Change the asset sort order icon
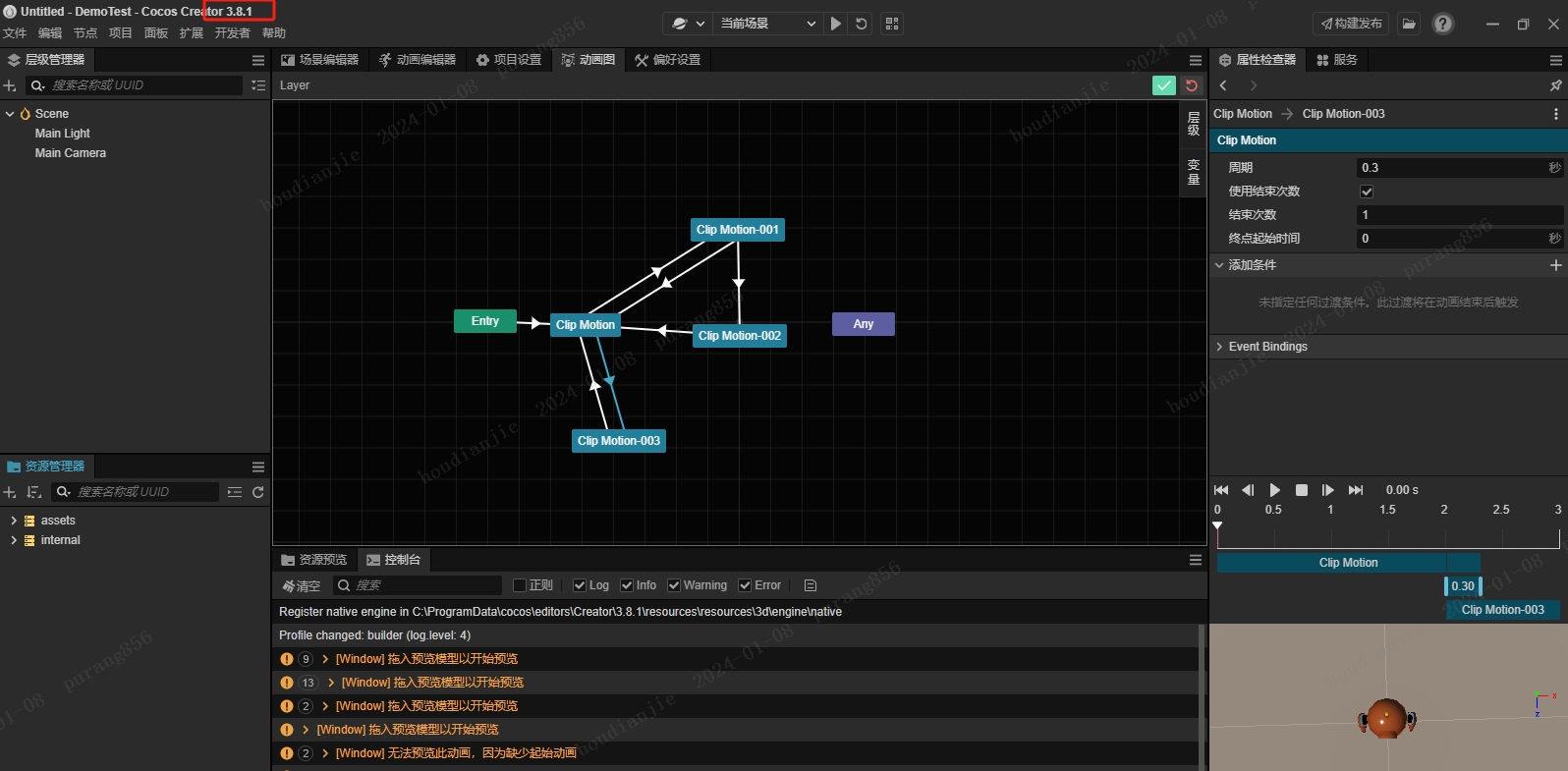The width and height of the screenshot is (1568, 771). point(34,492)
